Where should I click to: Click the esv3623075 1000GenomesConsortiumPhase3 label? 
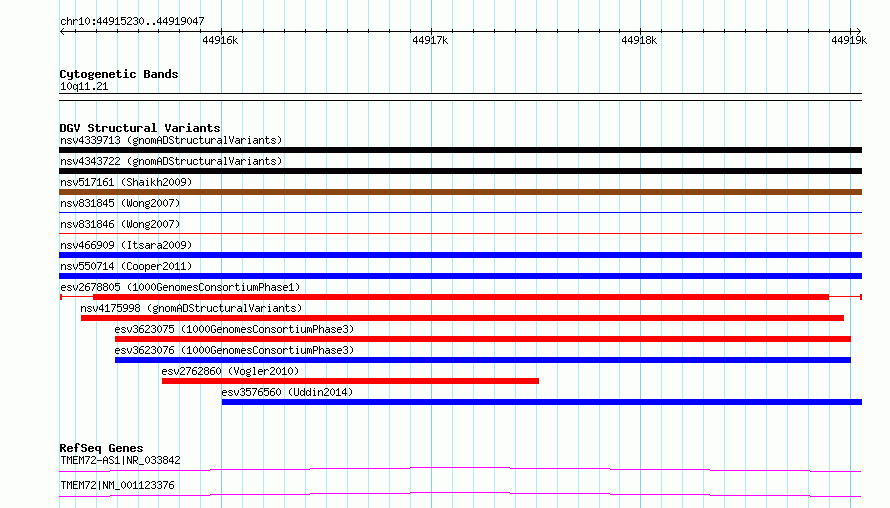[234, 329]
